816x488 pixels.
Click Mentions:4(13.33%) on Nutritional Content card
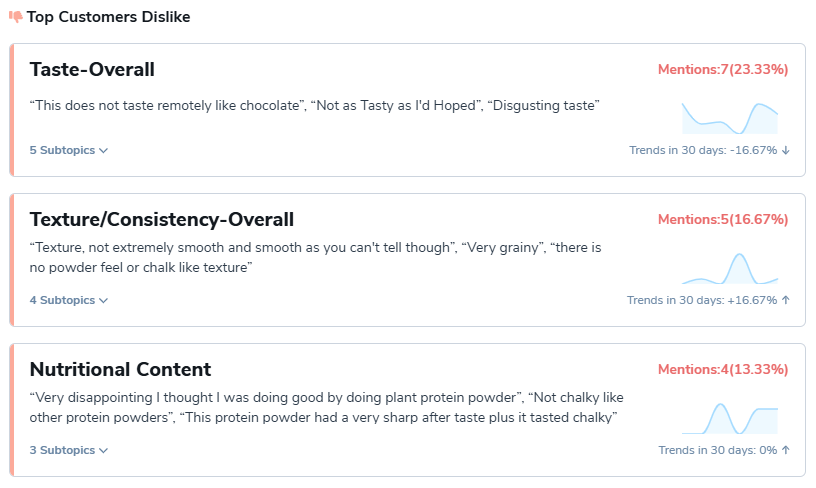[723, 370]
